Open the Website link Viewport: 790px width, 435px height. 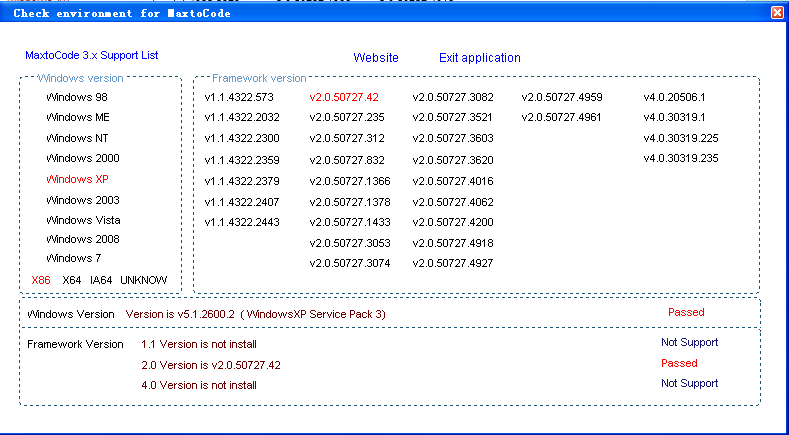(x=376, y=58)
